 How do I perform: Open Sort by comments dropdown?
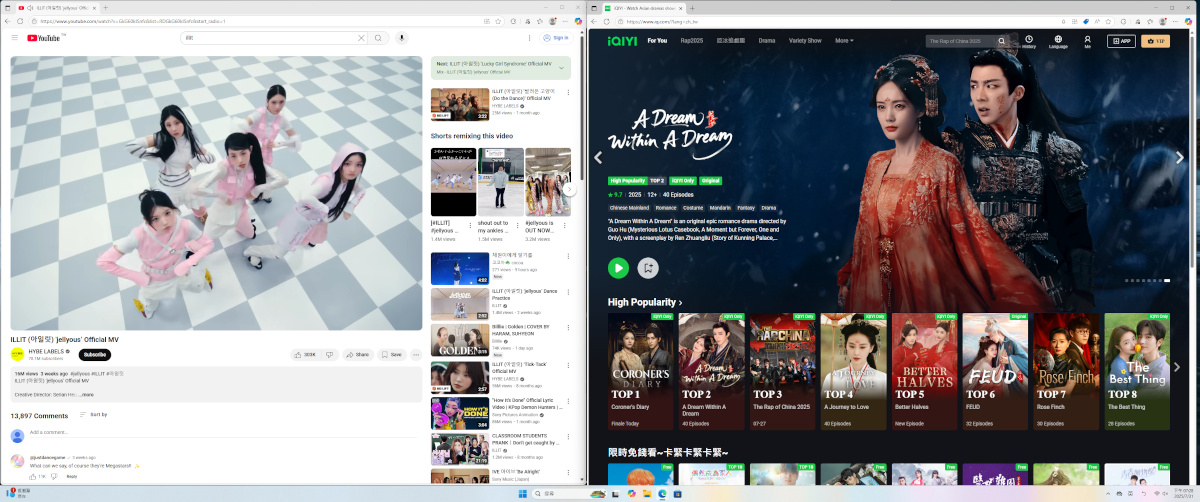click(92, 414)
